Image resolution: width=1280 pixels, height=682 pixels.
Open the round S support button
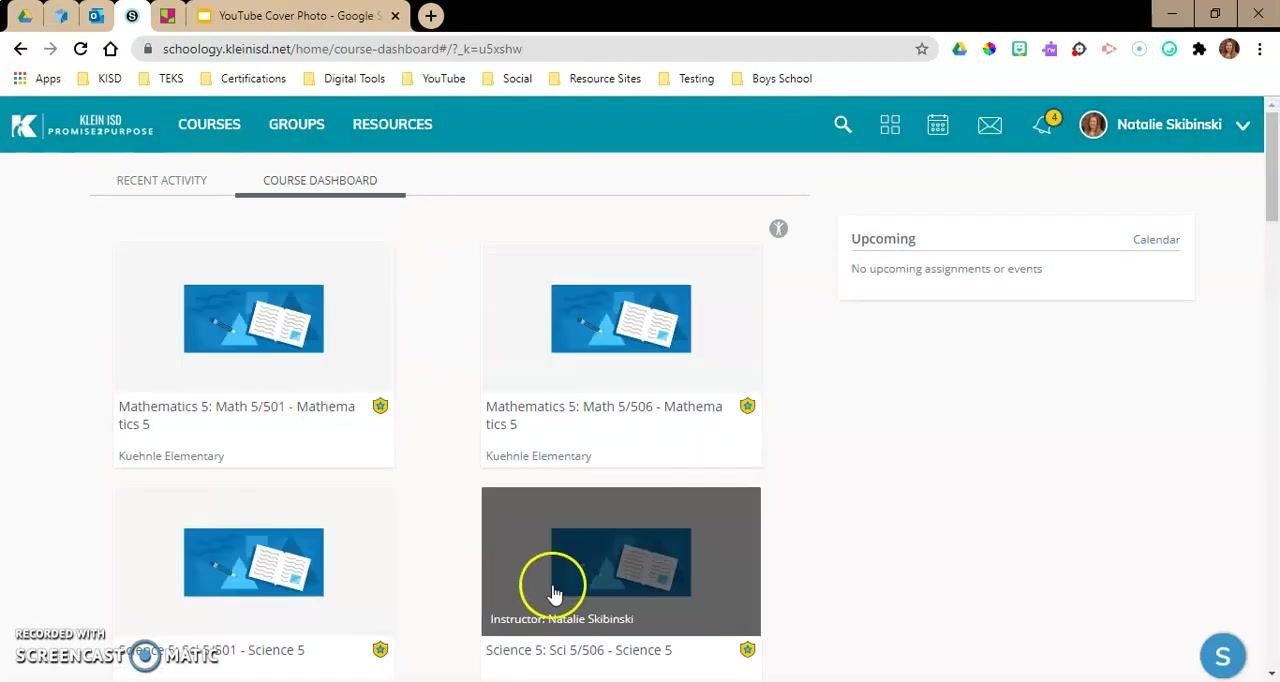pos(1222,656)
